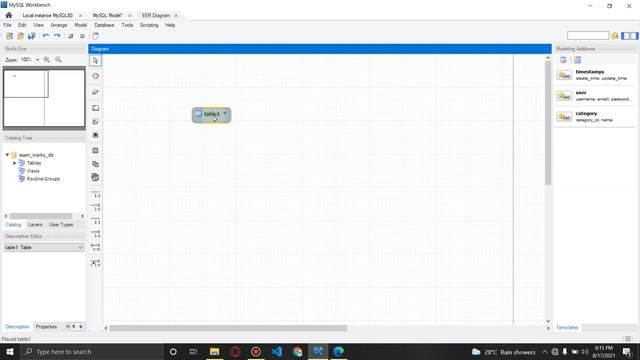
Task: Select 1:1 non-identifying relationship tool
Action: 96,194
